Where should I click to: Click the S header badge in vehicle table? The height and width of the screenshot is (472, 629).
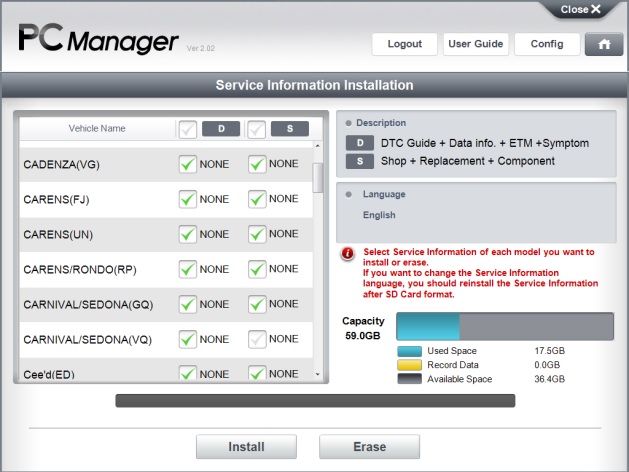290,129
